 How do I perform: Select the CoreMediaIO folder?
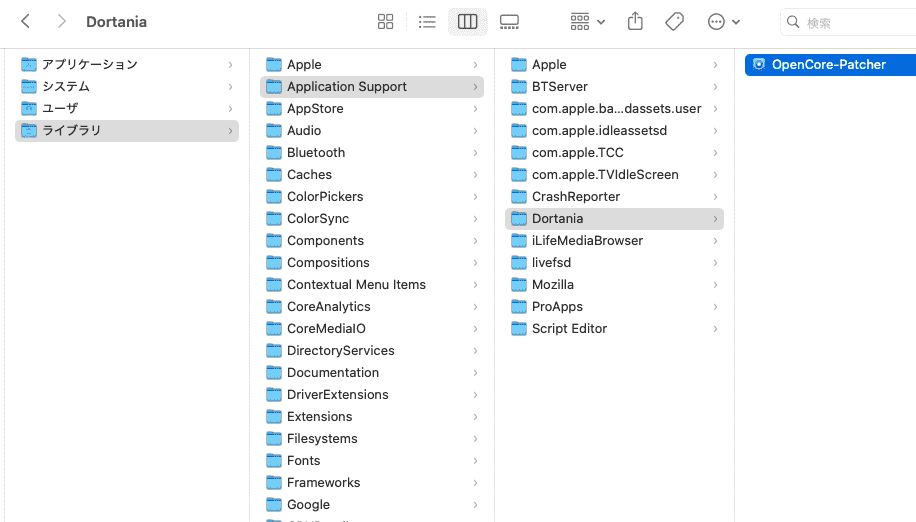(x=372, y=328)
